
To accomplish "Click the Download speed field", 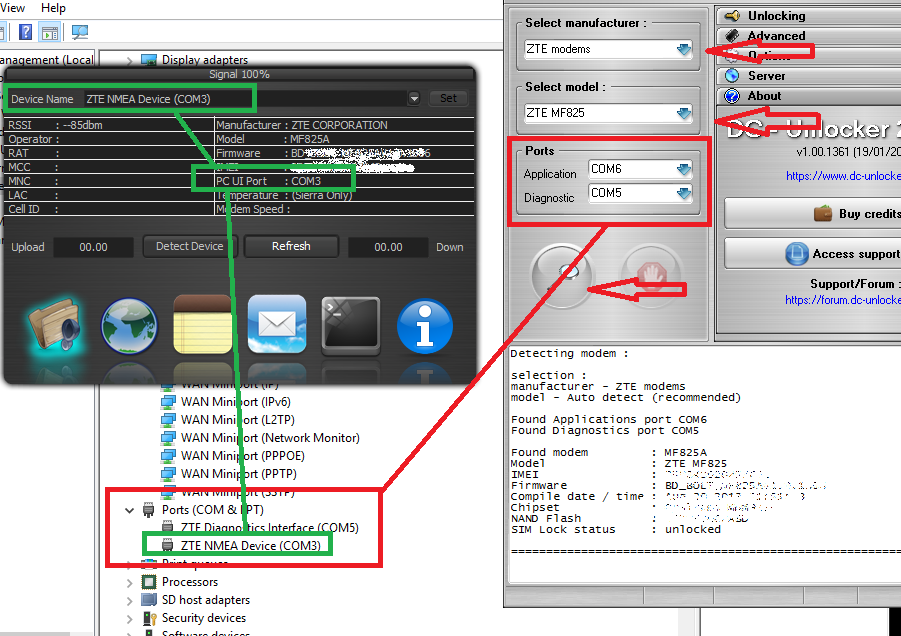I will (388, 247).
